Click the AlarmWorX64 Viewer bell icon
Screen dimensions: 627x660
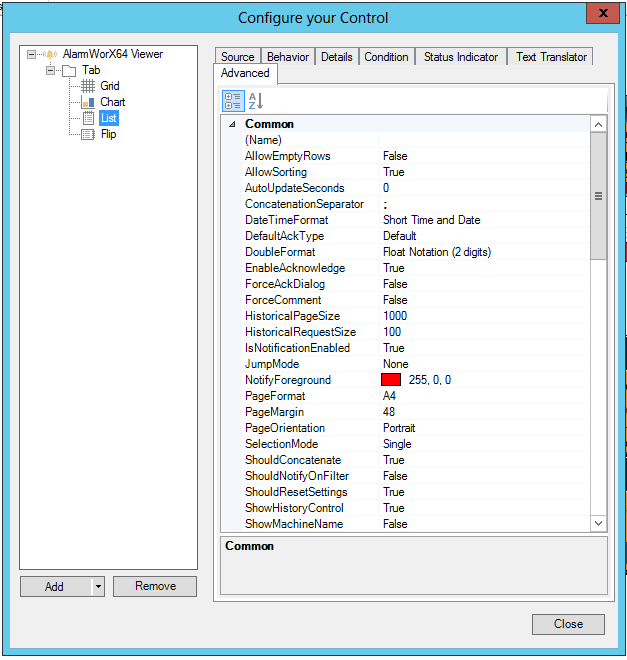[x=50, y=54]
